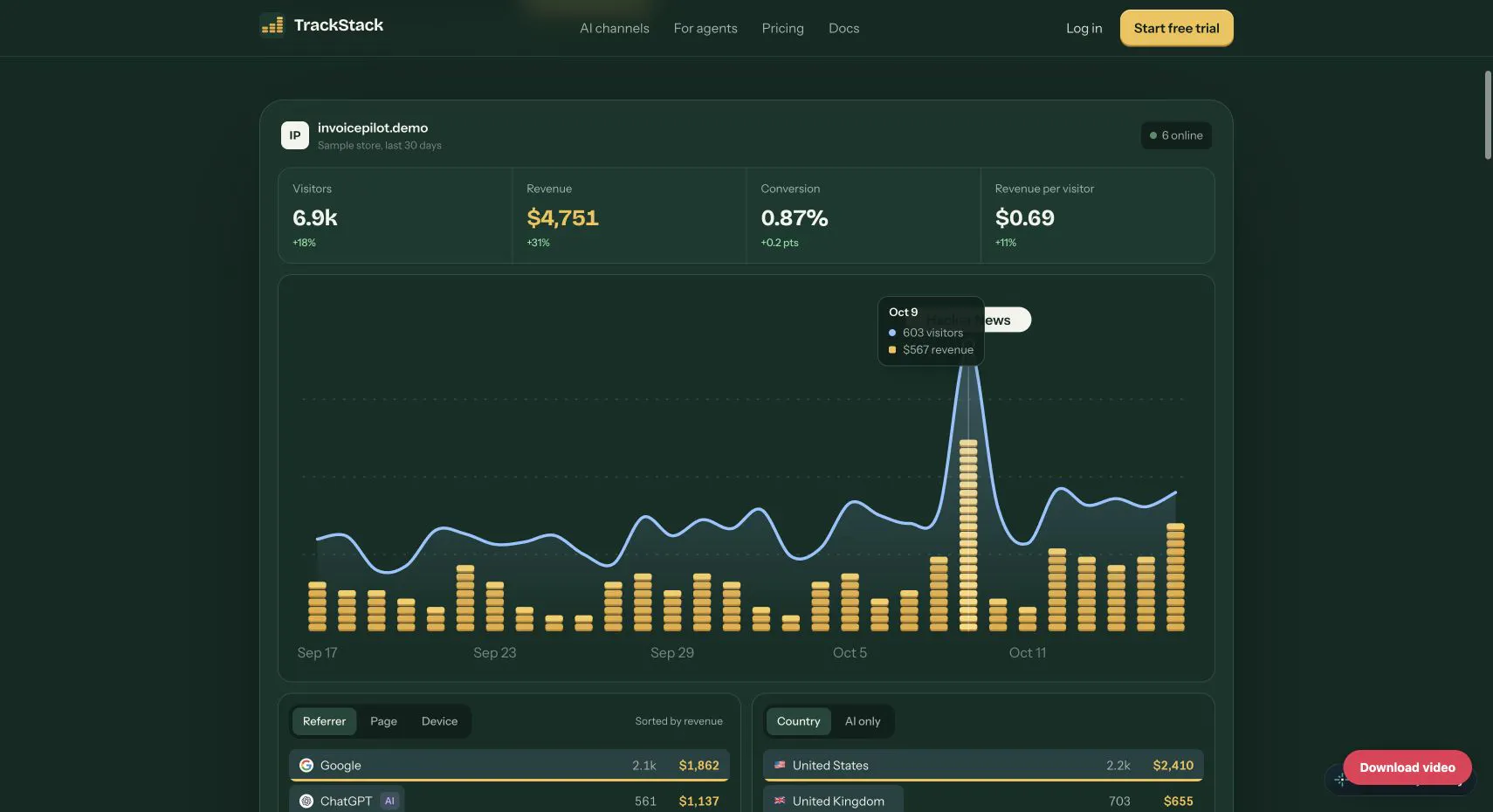Click the Log in link
This screenshot has width=1493, height=812.
[1084, 28]
